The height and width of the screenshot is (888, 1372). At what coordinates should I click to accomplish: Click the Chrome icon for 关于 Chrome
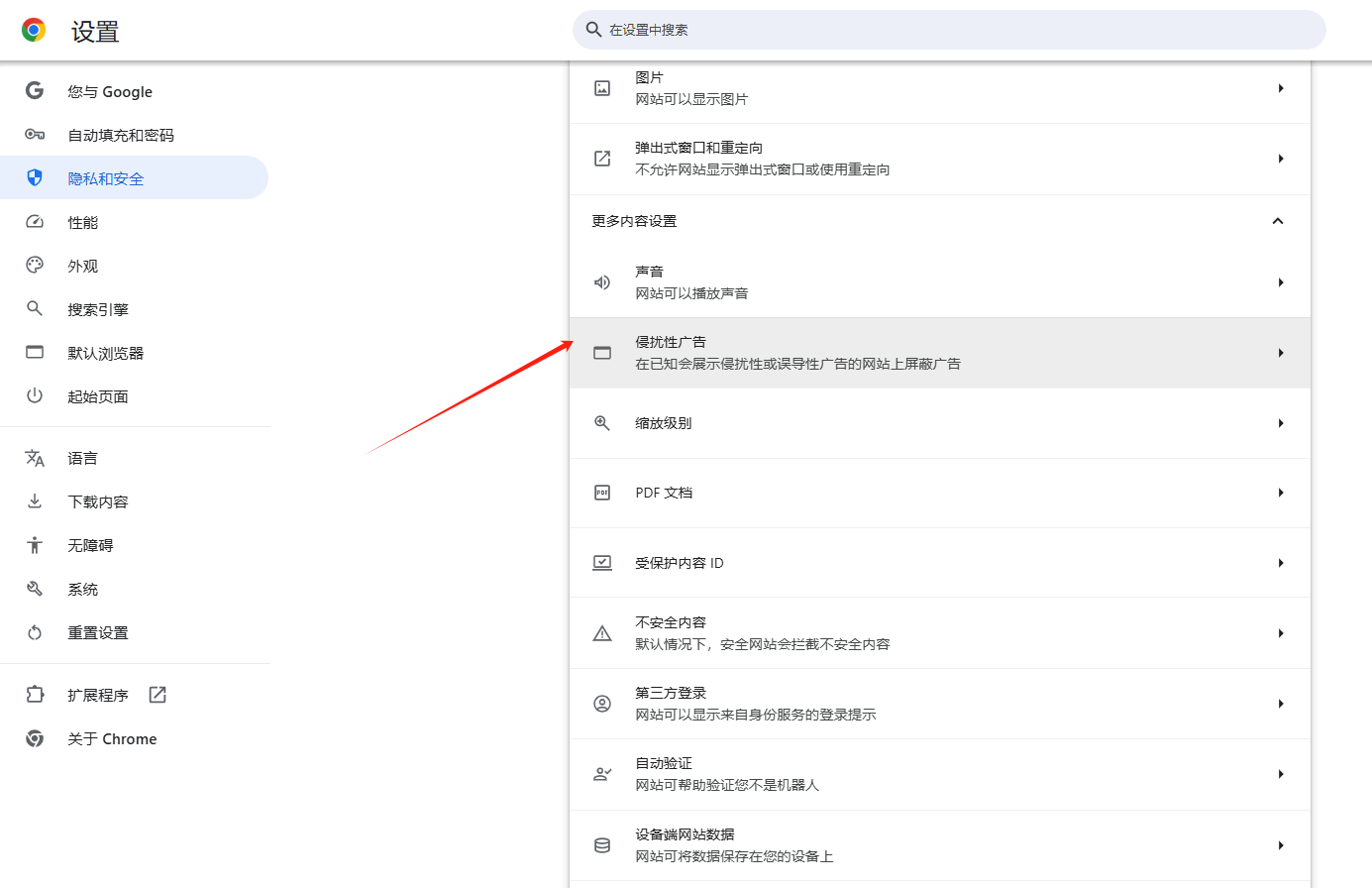tap(35, 738)
